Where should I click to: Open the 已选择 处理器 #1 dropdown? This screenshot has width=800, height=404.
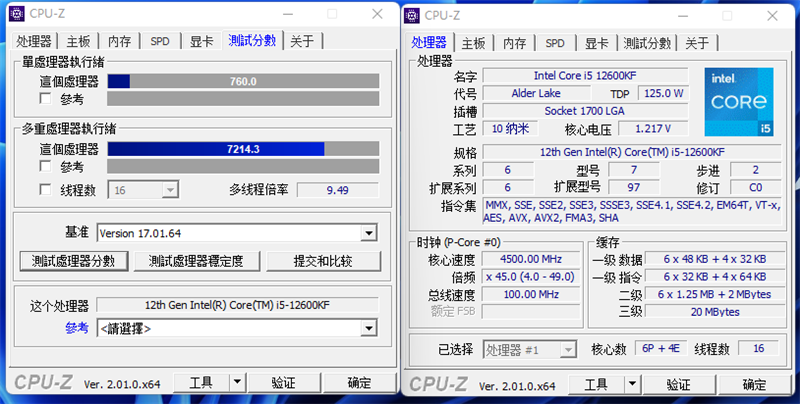coord(530,349)
